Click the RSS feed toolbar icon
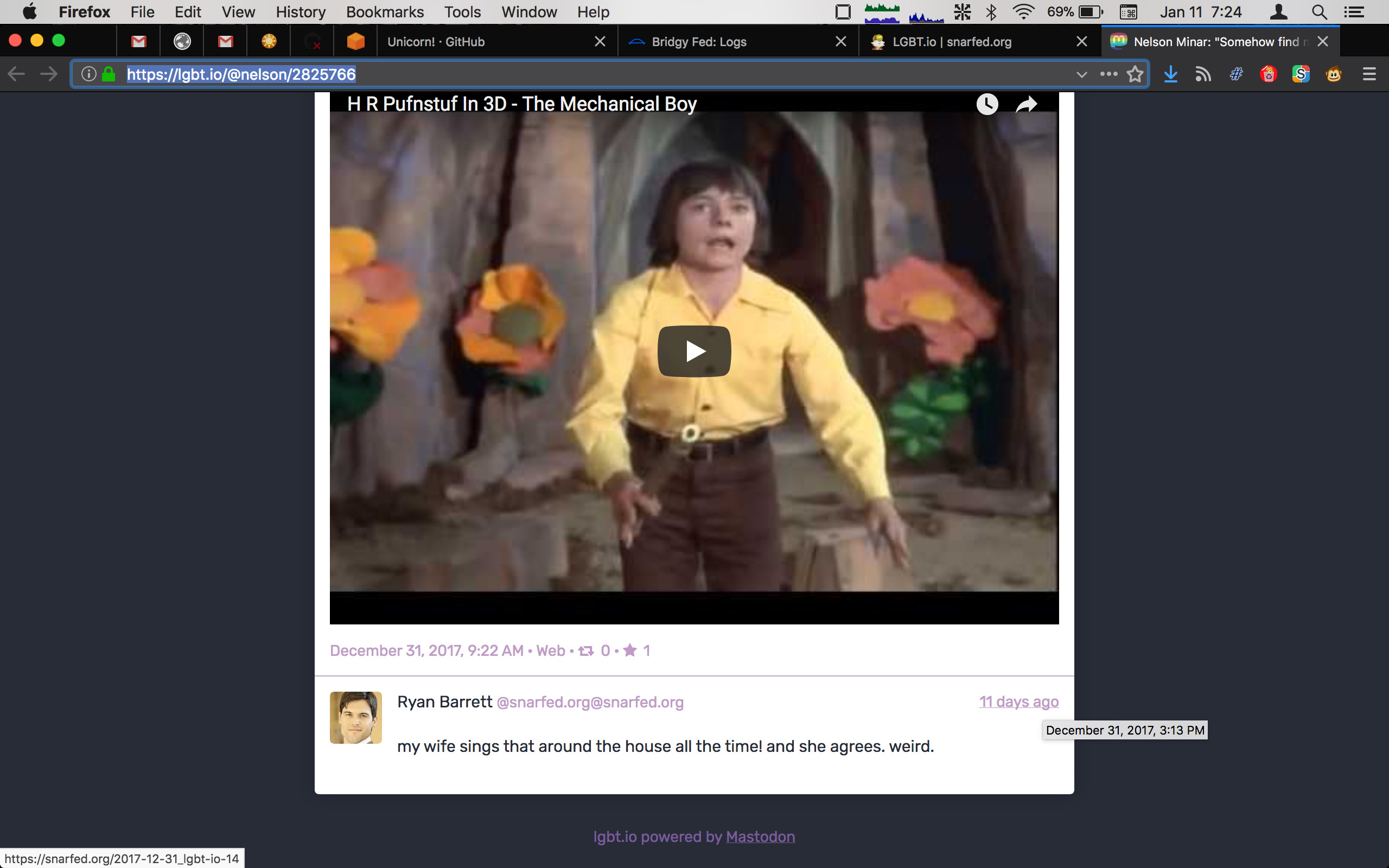The image size is (1389, 868). (x=1203, y=74)
